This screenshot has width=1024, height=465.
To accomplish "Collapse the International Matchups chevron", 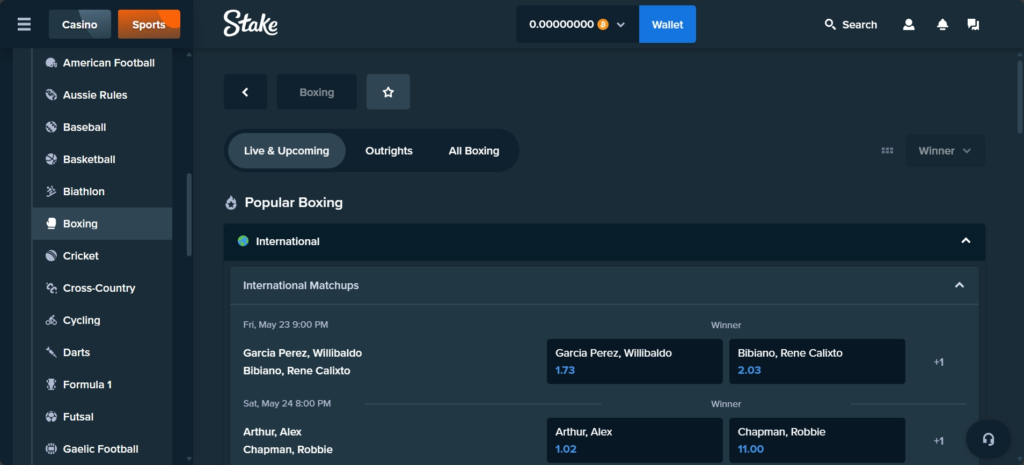I will (x=959, y=285).
